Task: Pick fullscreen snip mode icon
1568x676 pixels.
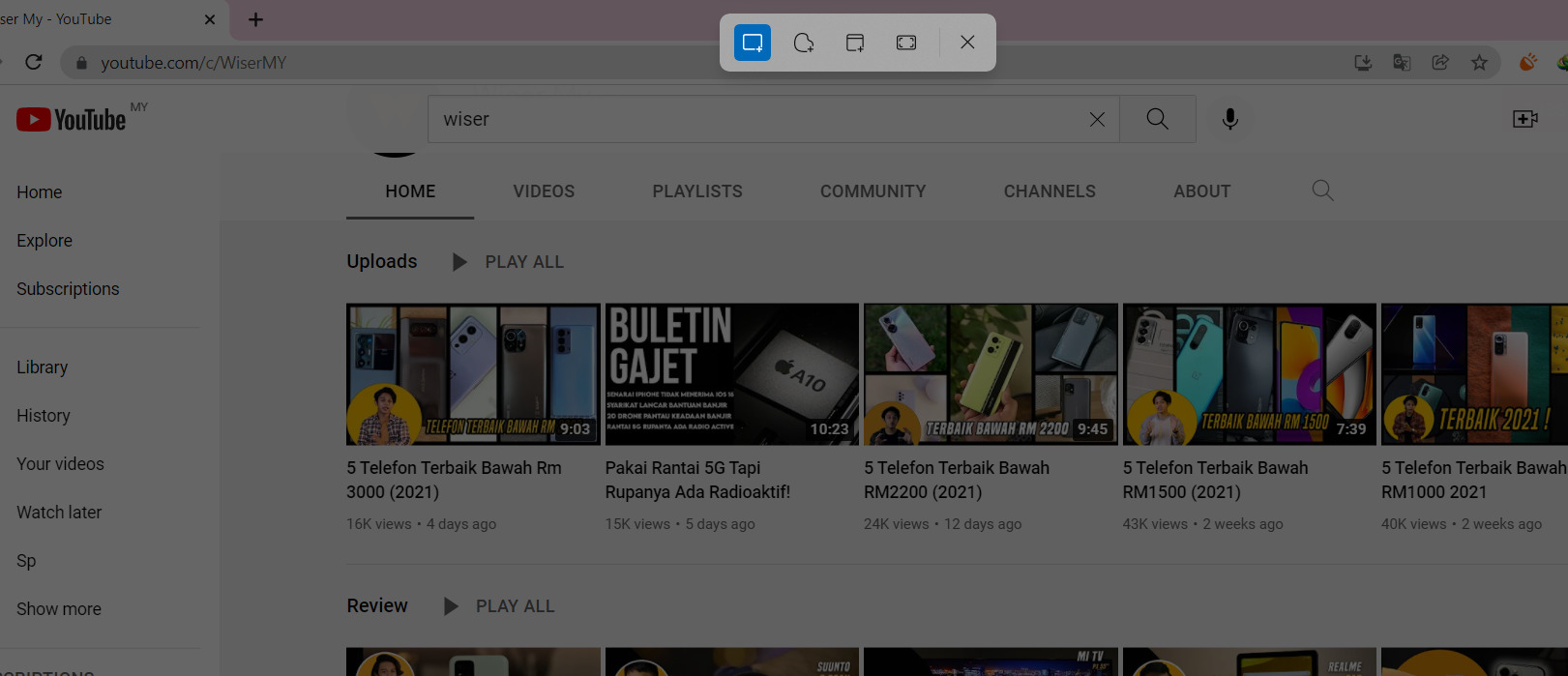Action: click(x=906, y=43)
